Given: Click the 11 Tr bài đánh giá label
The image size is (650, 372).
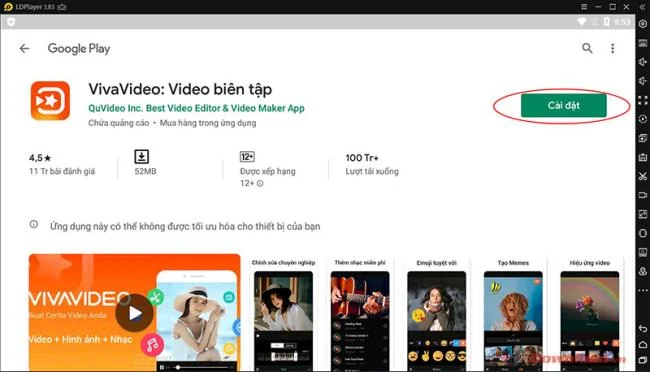Looking at the screenshot, I should click(x=62, y=171).
